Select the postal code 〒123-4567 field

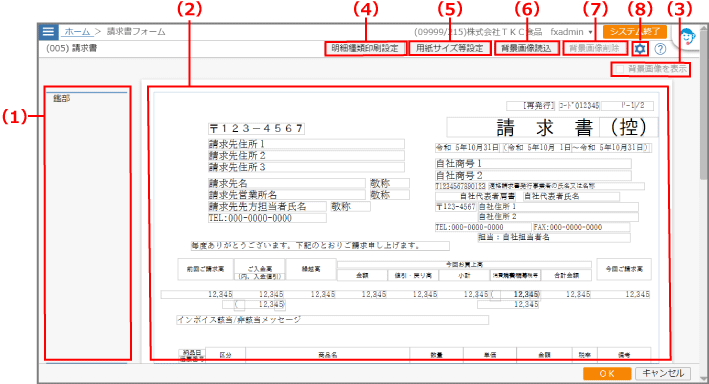point(256,128)
